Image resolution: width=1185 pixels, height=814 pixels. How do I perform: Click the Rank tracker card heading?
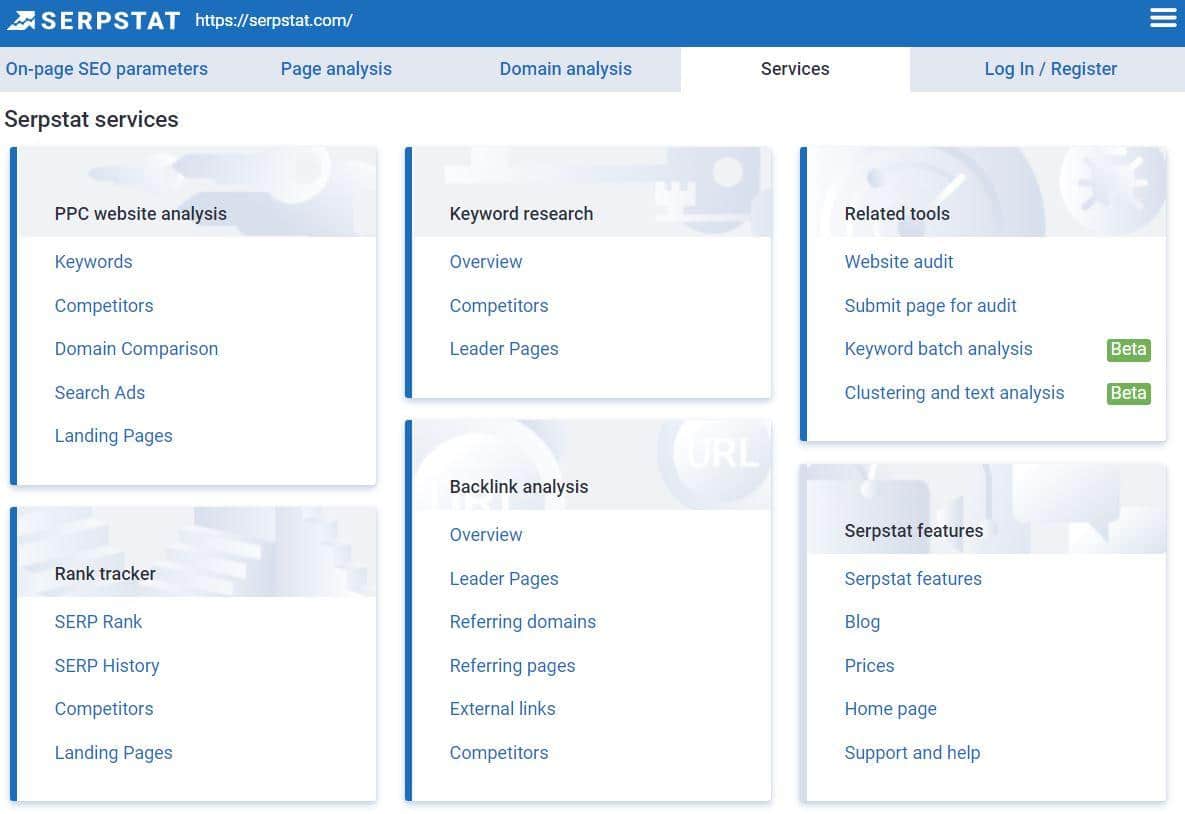pos(105,574)
